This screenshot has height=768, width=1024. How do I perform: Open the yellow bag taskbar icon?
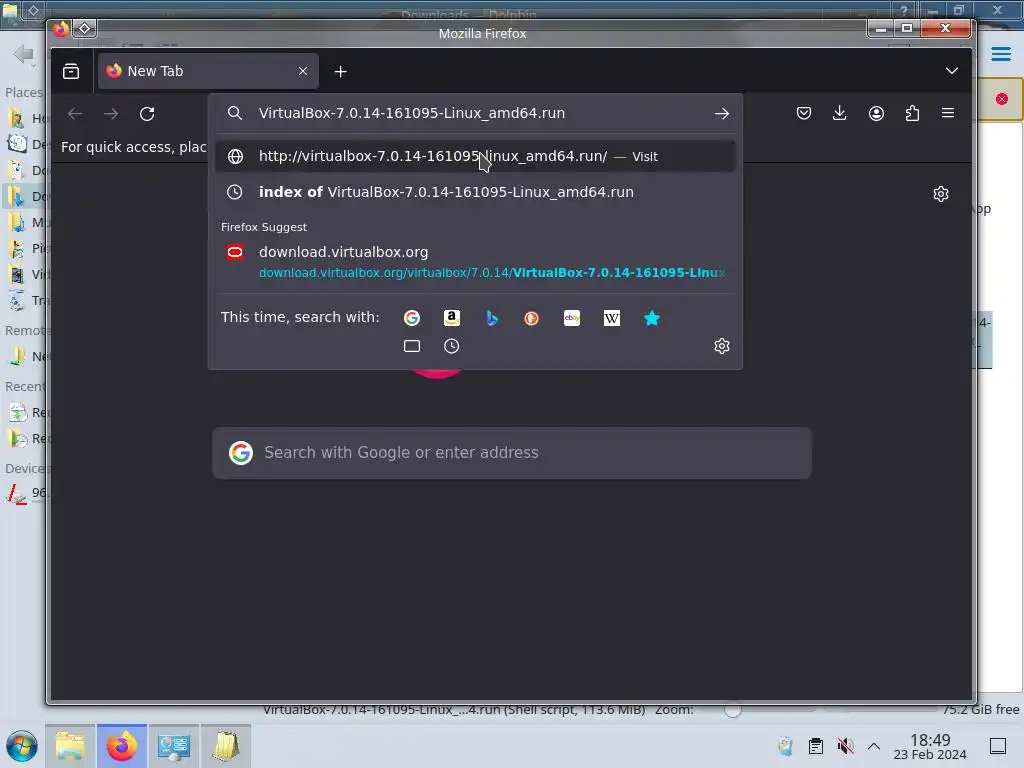225,746
